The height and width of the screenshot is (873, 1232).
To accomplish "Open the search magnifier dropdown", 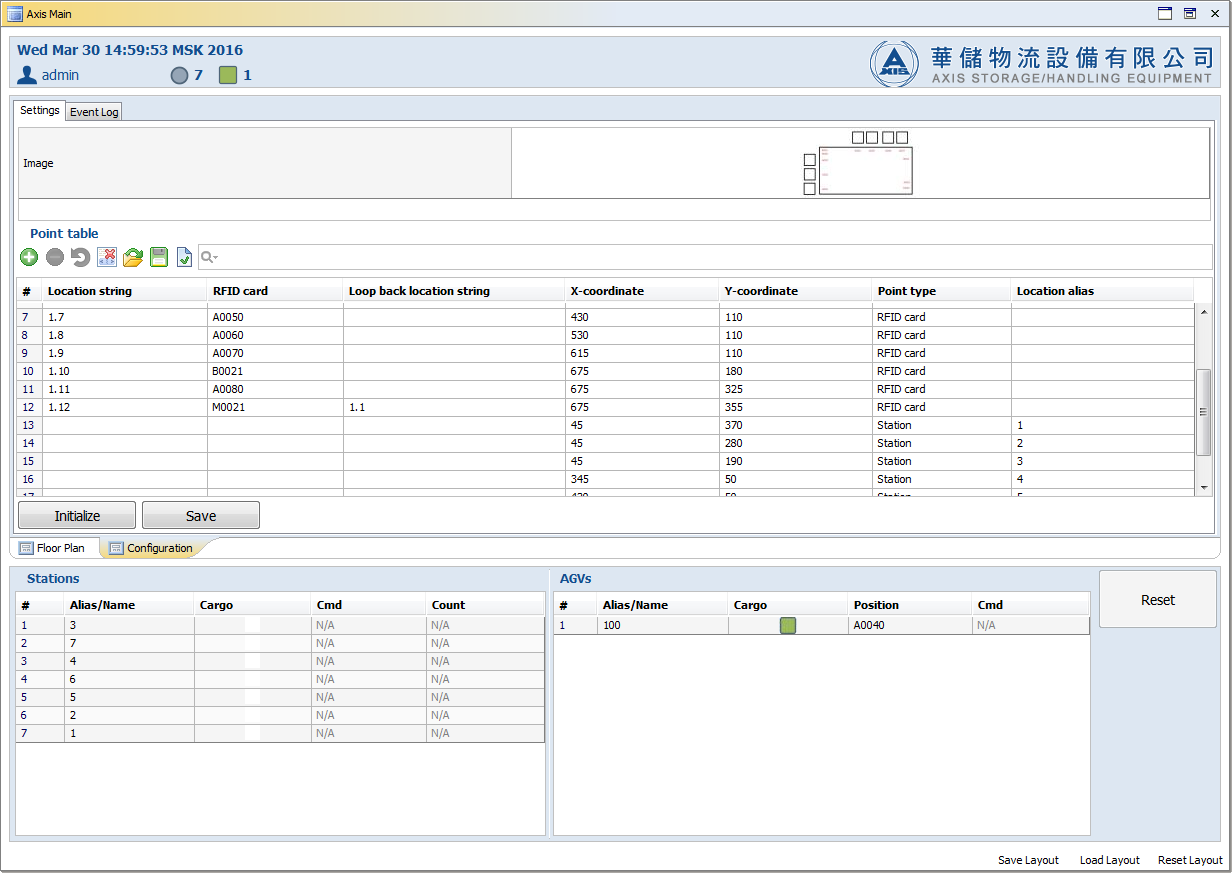I will coord(209,257).
